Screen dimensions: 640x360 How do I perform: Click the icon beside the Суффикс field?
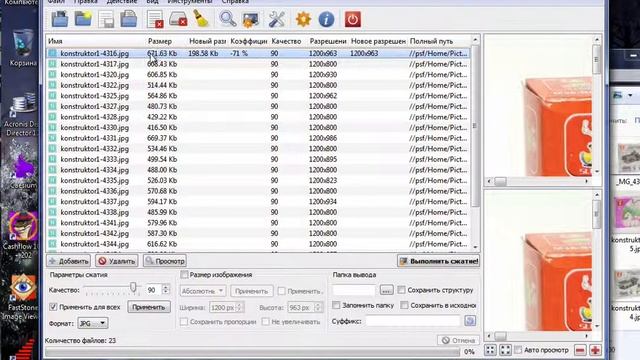tap(470, 321)
